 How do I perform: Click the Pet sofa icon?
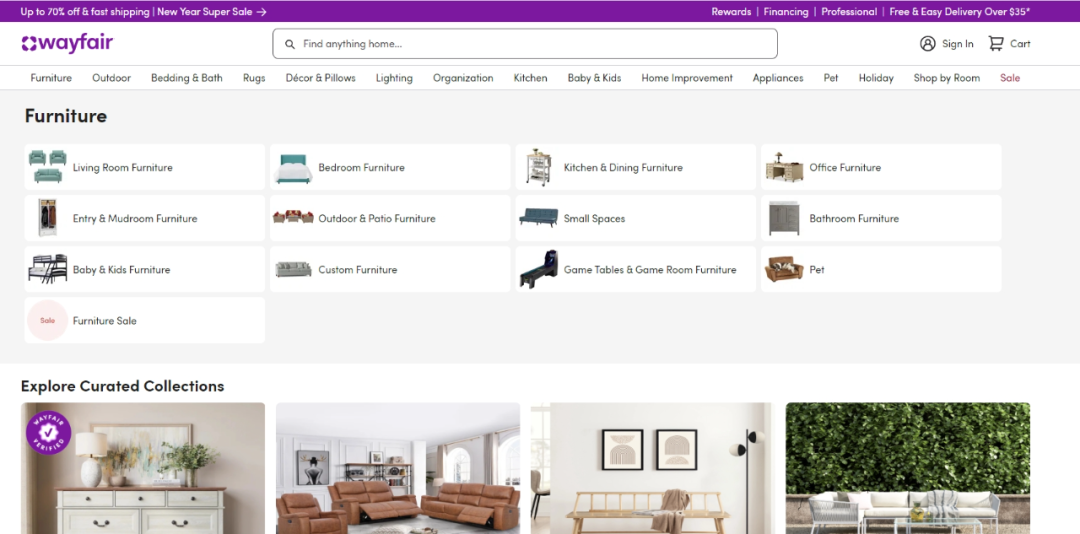coord(784,269)
